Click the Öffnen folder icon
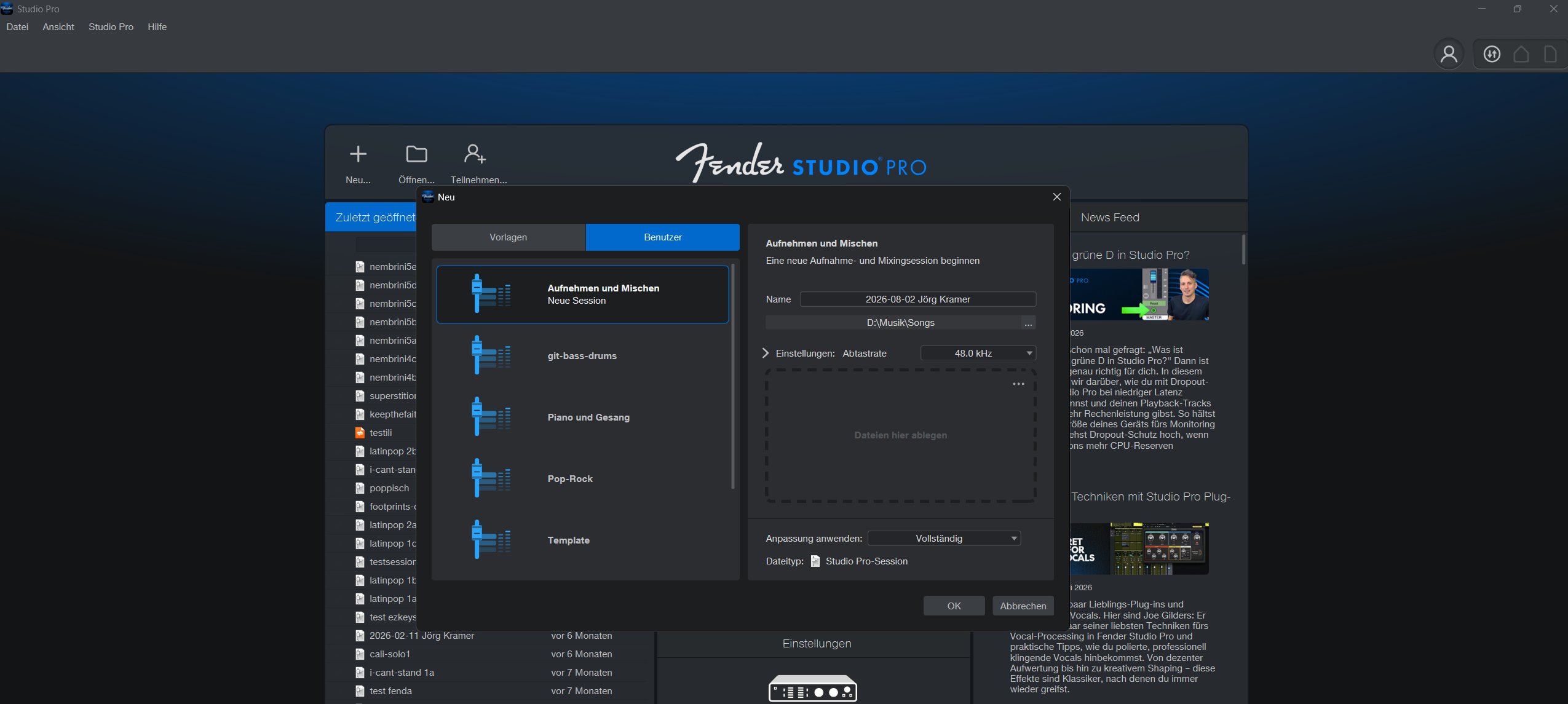Image resolution: width=1568 pixels, height=704 pixels. tap(416, 154)
